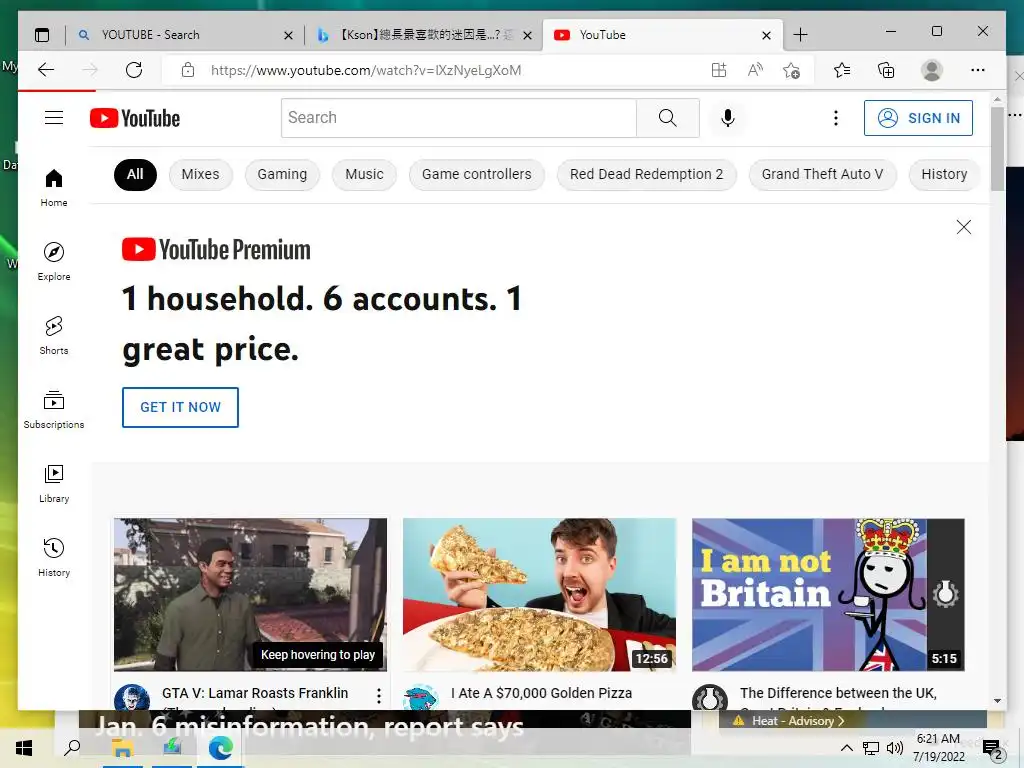Open File Explorer from taskbar
Screen dimensions: 1024x768
pos(122,748)
